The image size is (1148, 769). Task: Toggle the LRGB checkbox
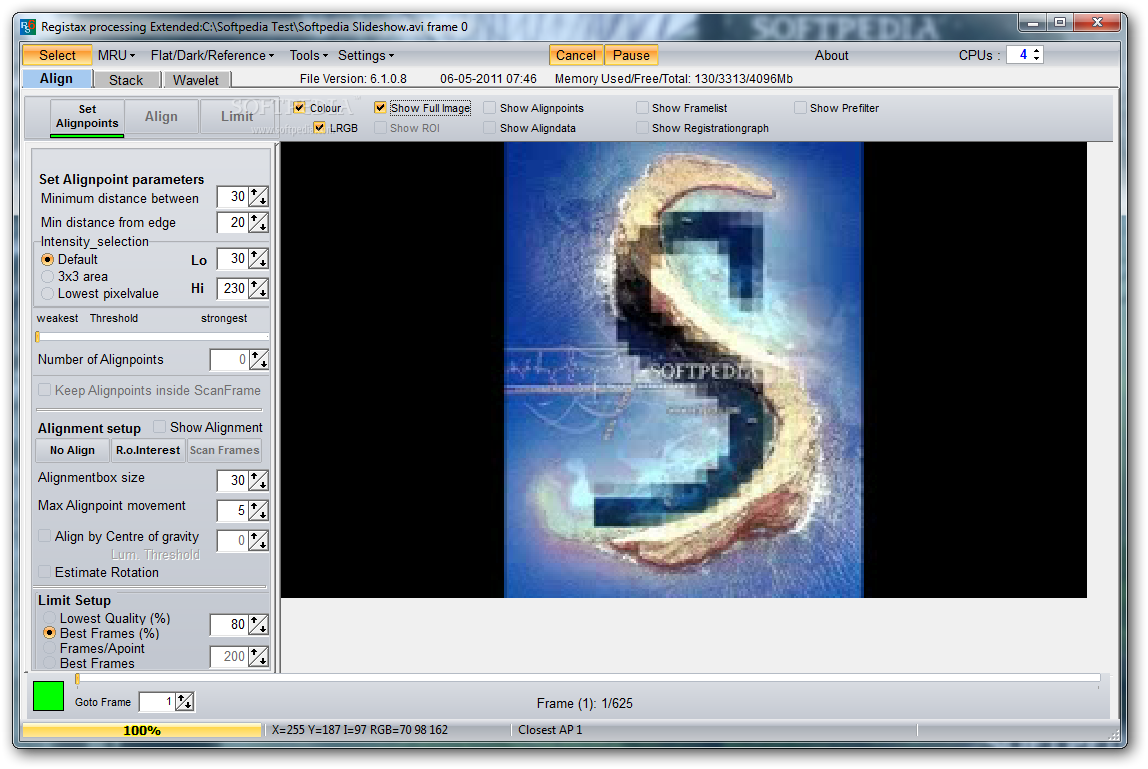pyautogui.click(x=319, y=127)
